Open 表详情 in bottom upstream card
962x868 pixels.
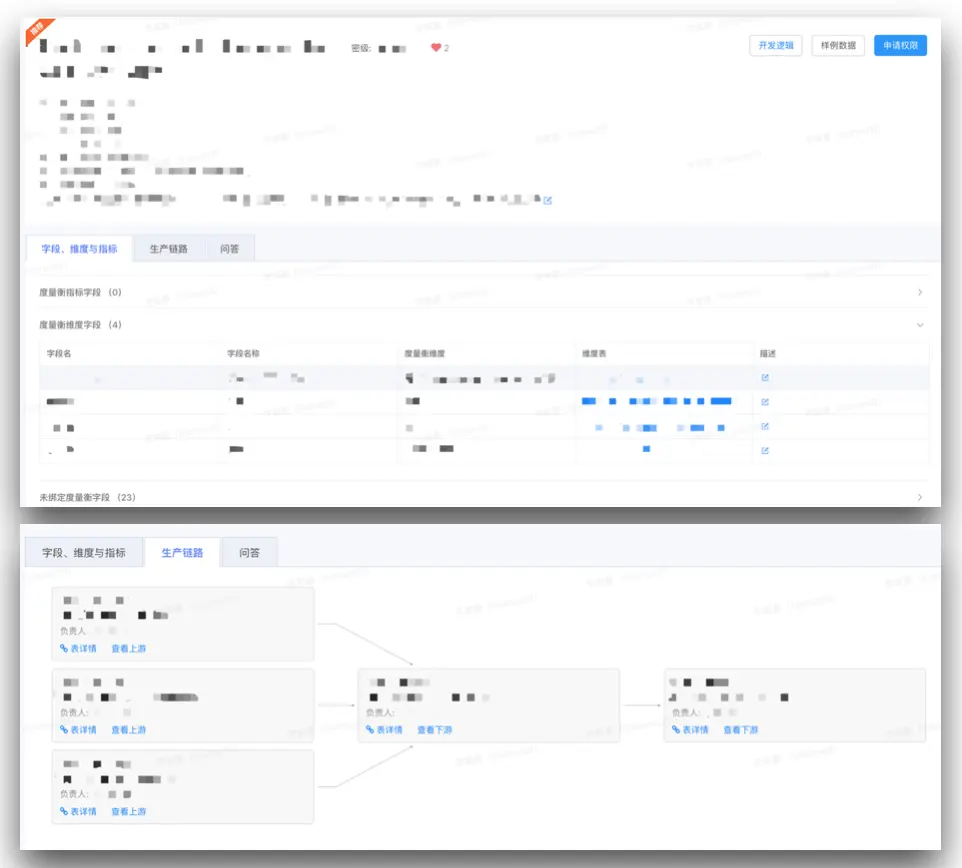point(78,812)
